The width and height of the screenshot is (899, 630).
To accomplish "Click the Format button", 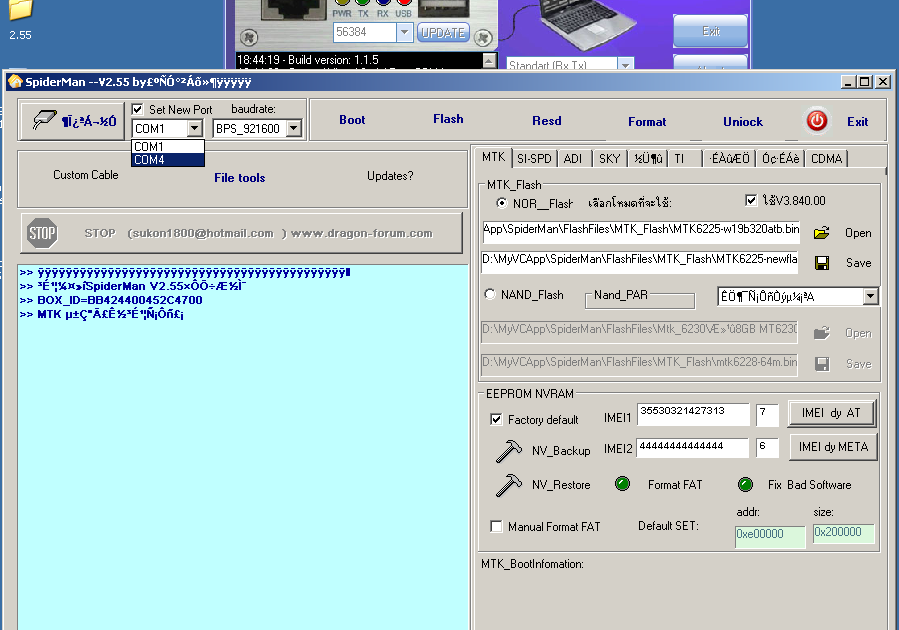I will (x=647, y=122).
